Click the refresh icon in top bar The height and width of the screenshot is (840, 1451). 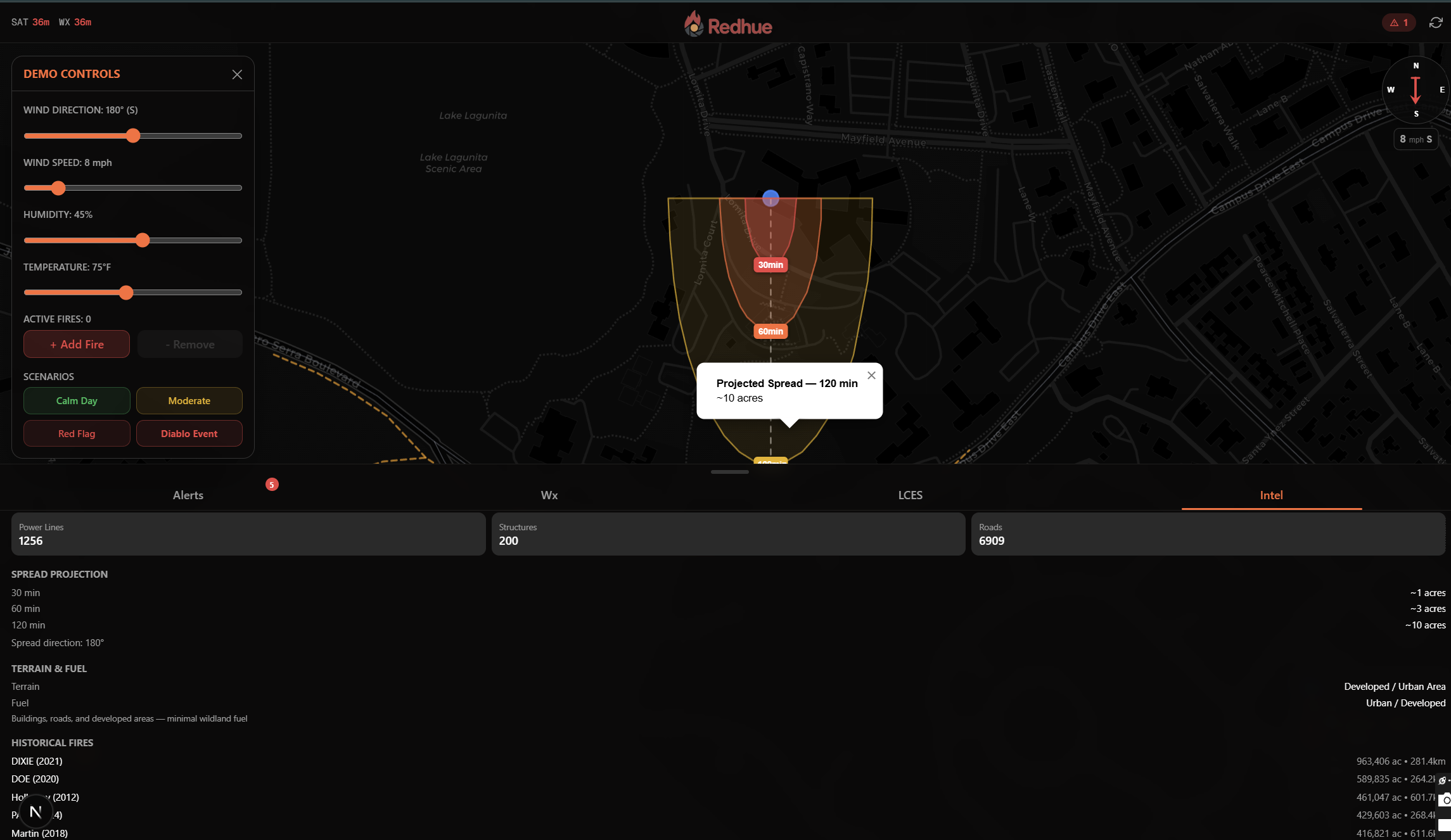1435,23
